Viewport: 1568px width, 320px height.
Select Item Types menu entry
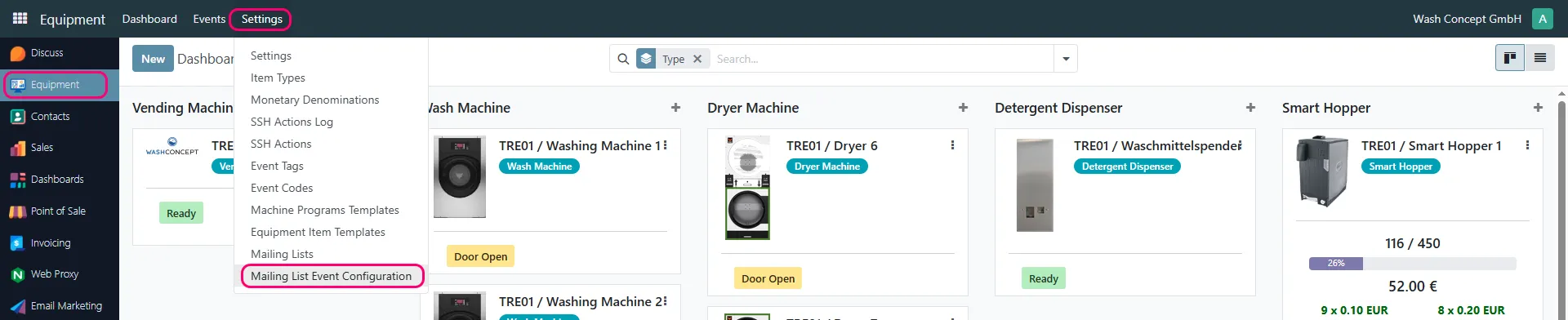point(278,78)
